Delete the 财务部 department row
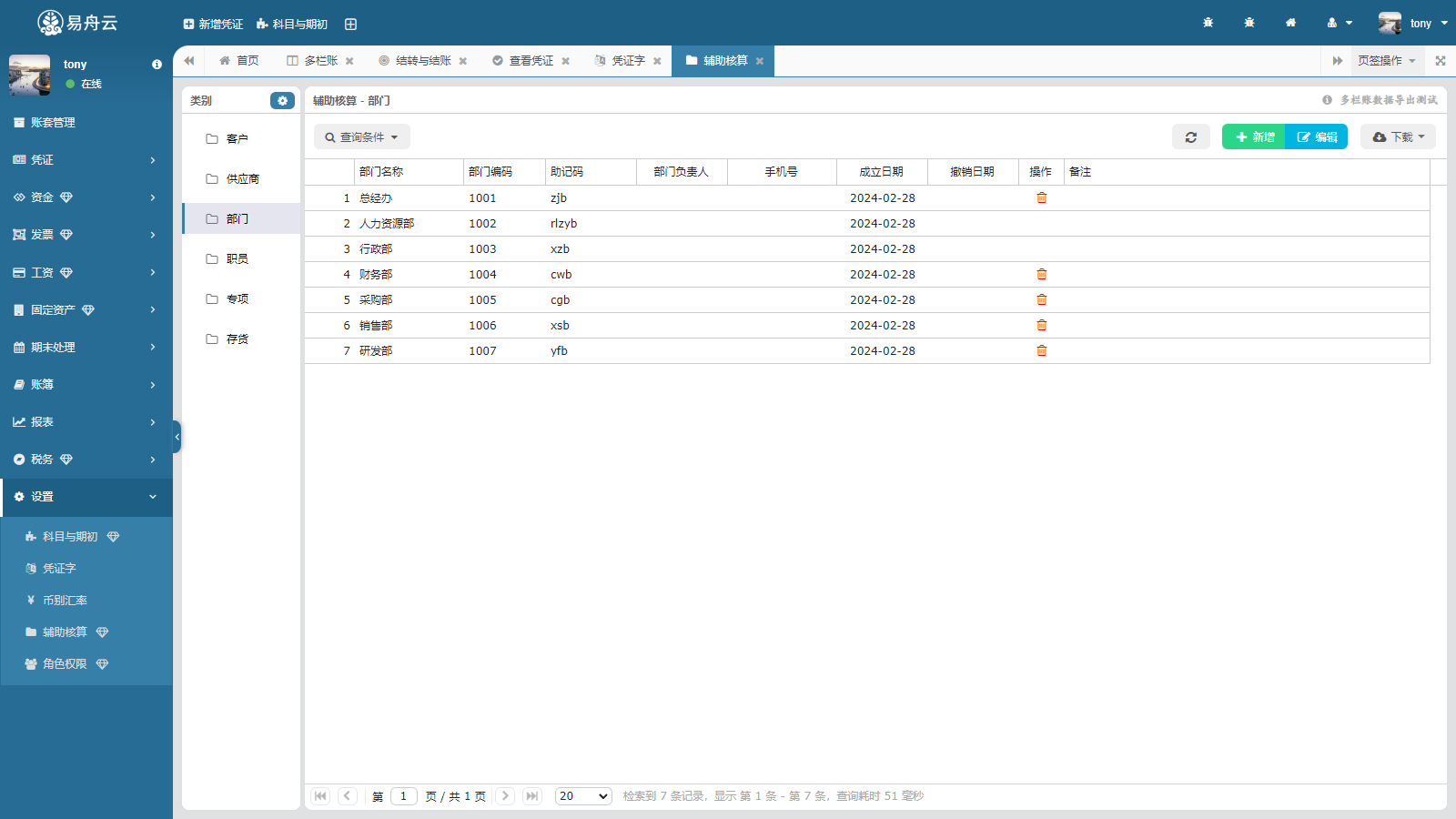The width and height of the screenshot is (1456, 819). (1042, 274)
